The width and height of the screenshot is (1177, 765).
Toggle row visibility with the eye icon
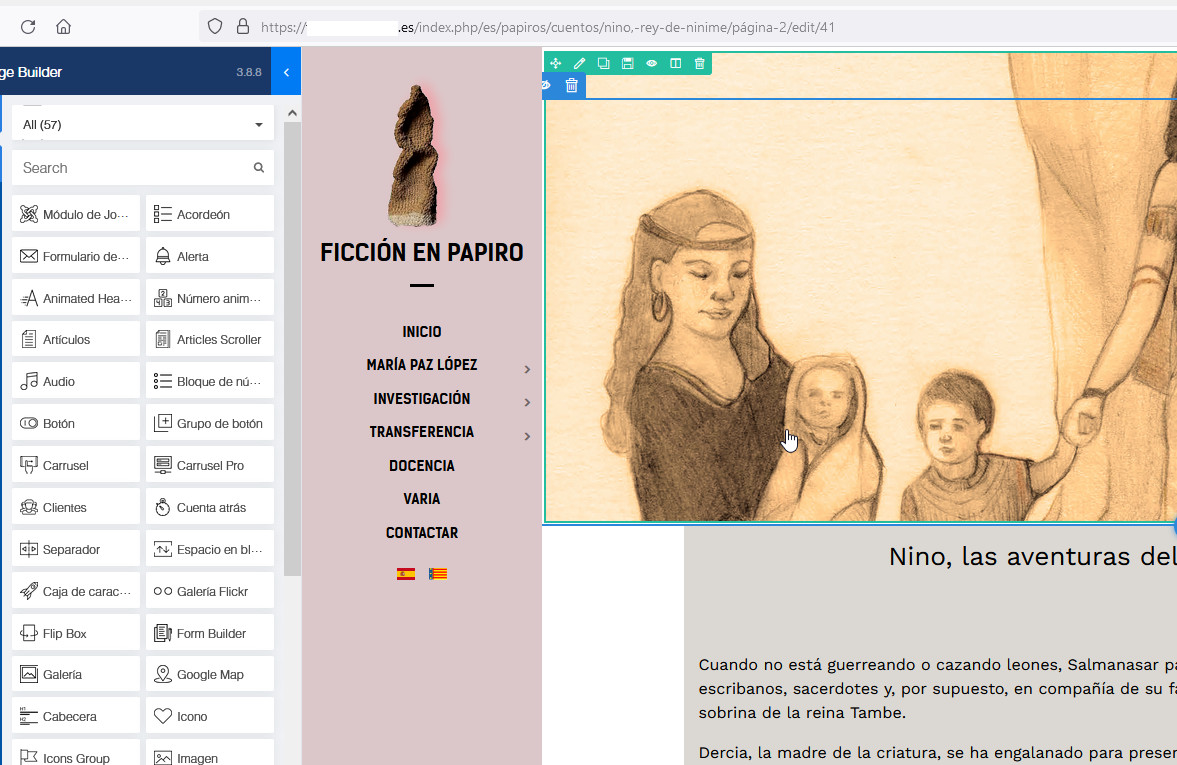pos(651,63)
